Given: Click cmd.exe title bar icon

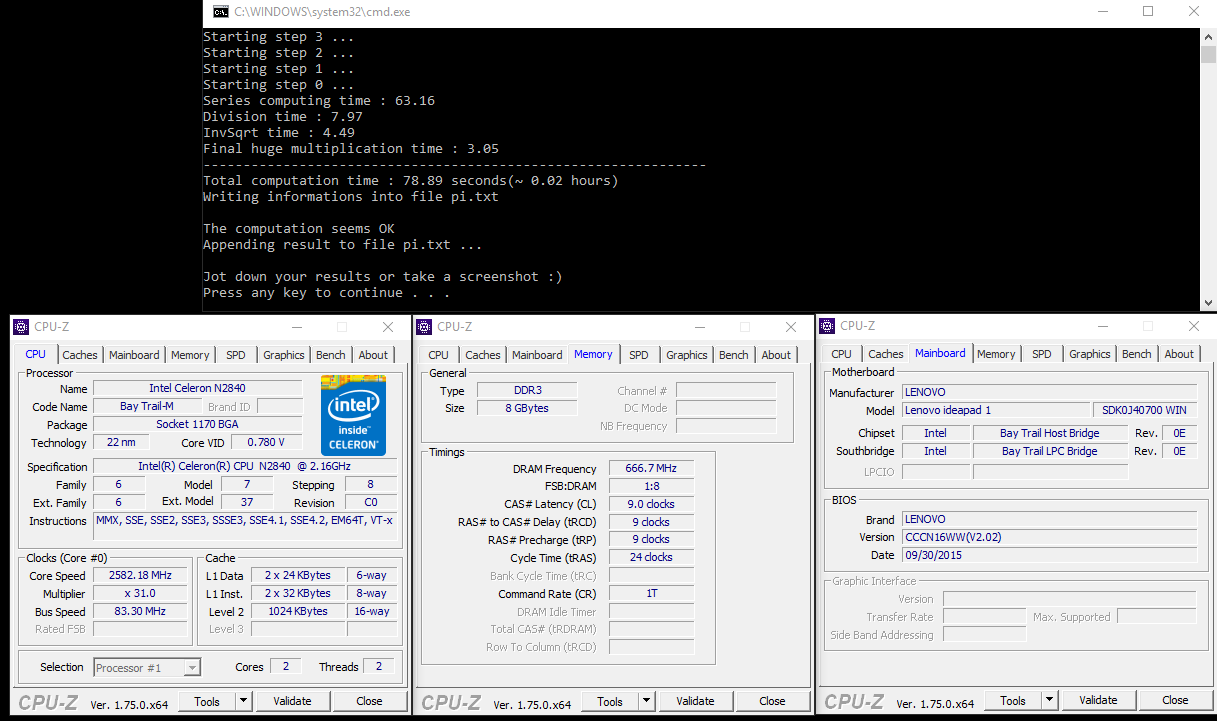Looking at the screenshot, I should pyautogui.click(x=220, y=12).
